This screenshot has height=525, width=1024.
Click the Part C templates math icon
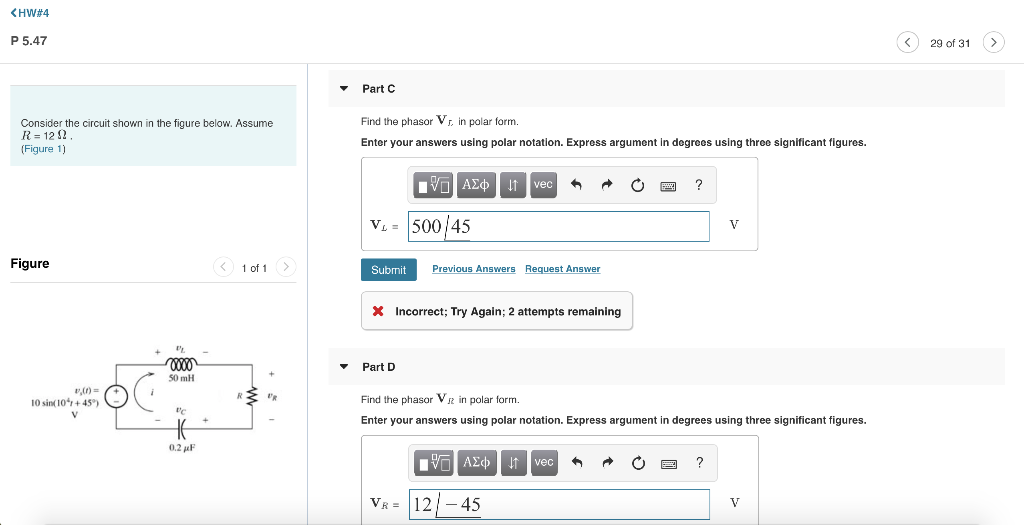[x=434, y=185]
